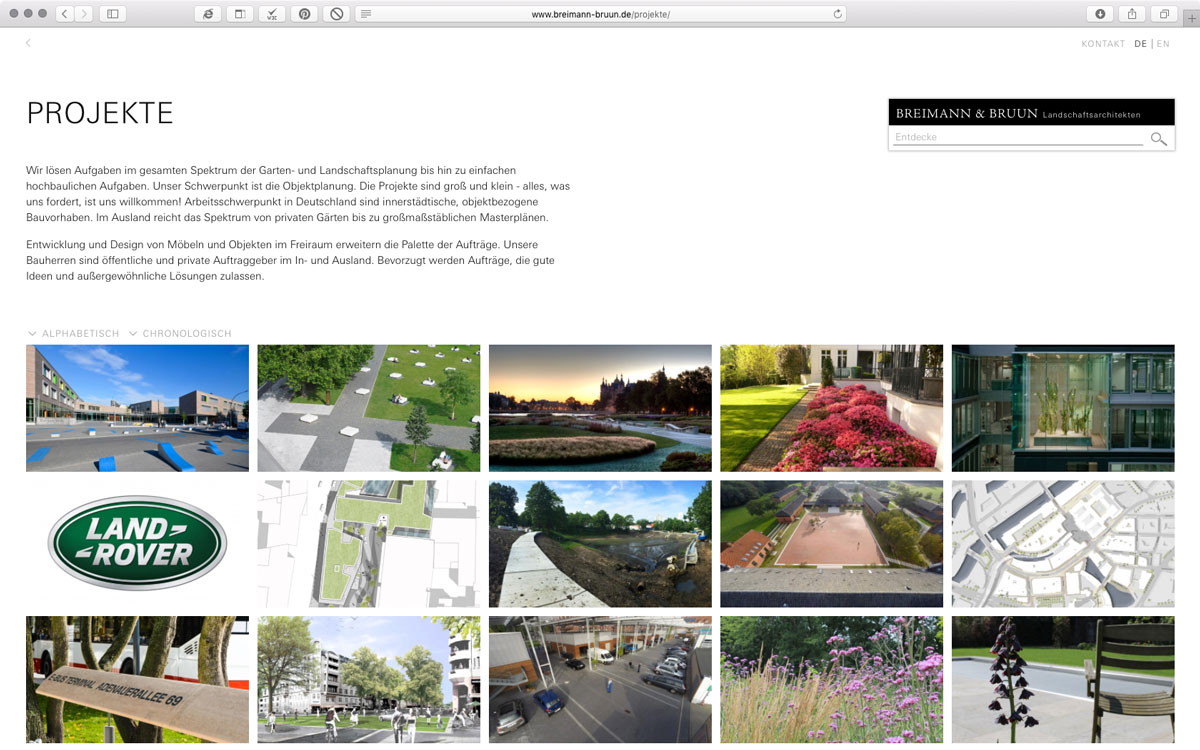Show all tabs overview
This screenshot has height=750, width=1200.
pos(1164,14)
